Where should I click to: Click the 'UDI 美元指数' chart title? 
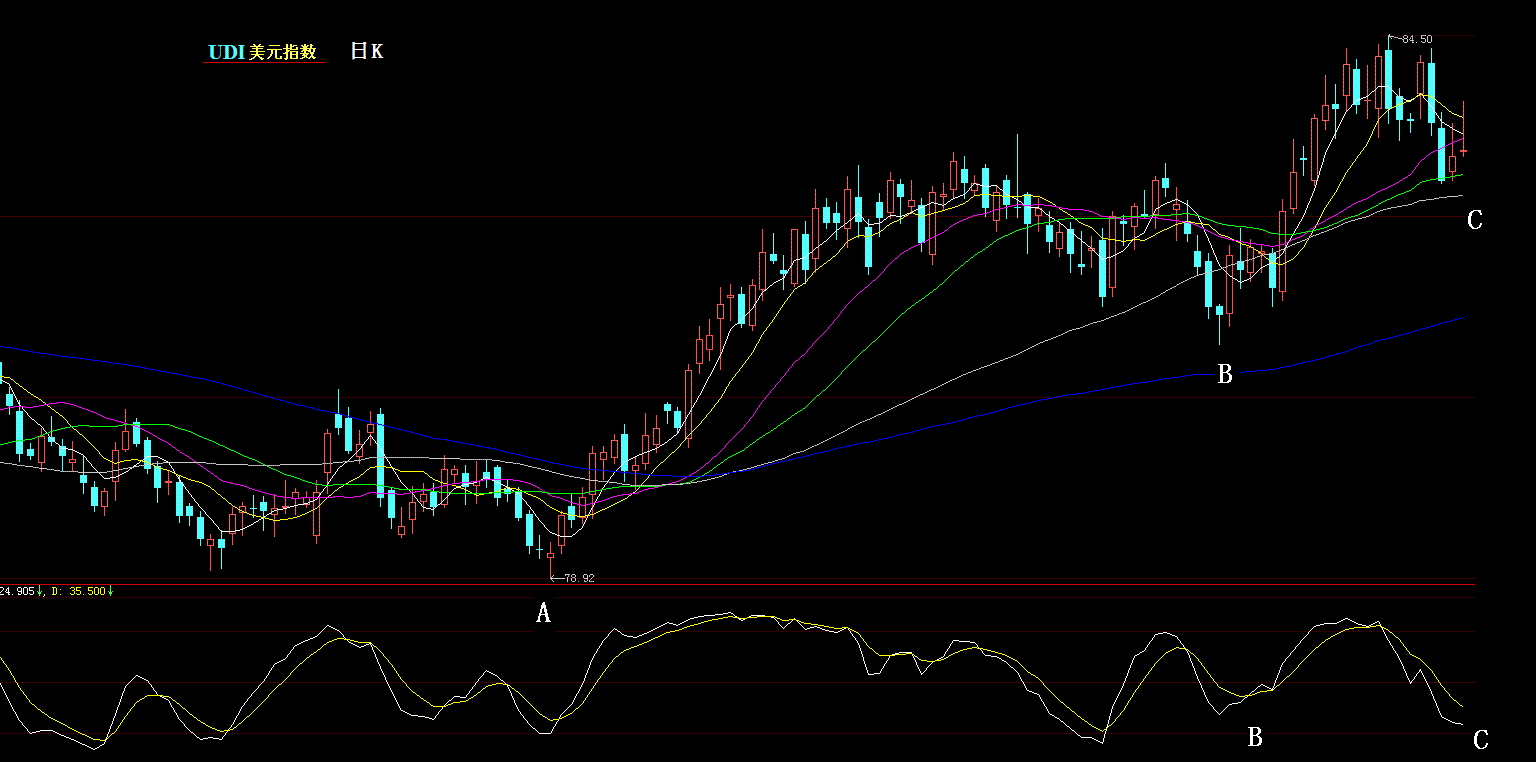(262, 52)
